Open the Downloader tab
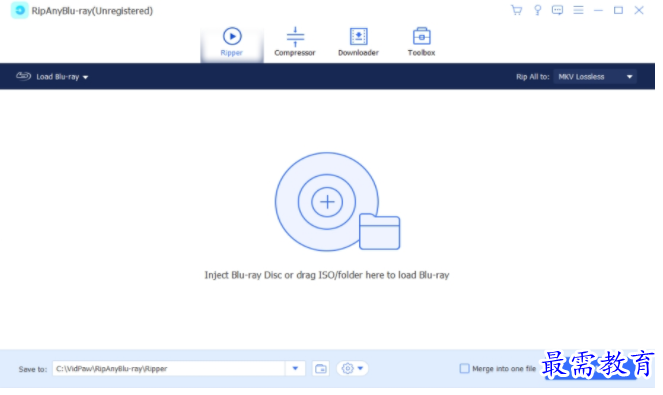Viewport: 663px width, 395px height. pos(358,42)
